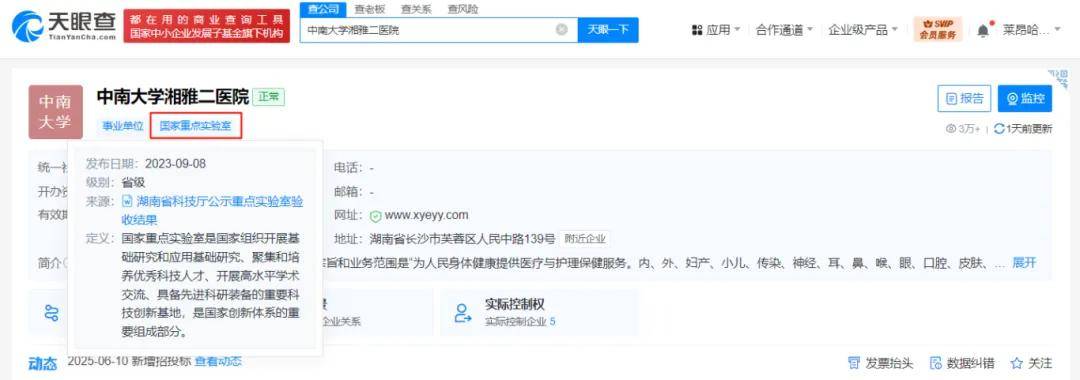Click the 发票抬头 invoice icon

[854, 363]
